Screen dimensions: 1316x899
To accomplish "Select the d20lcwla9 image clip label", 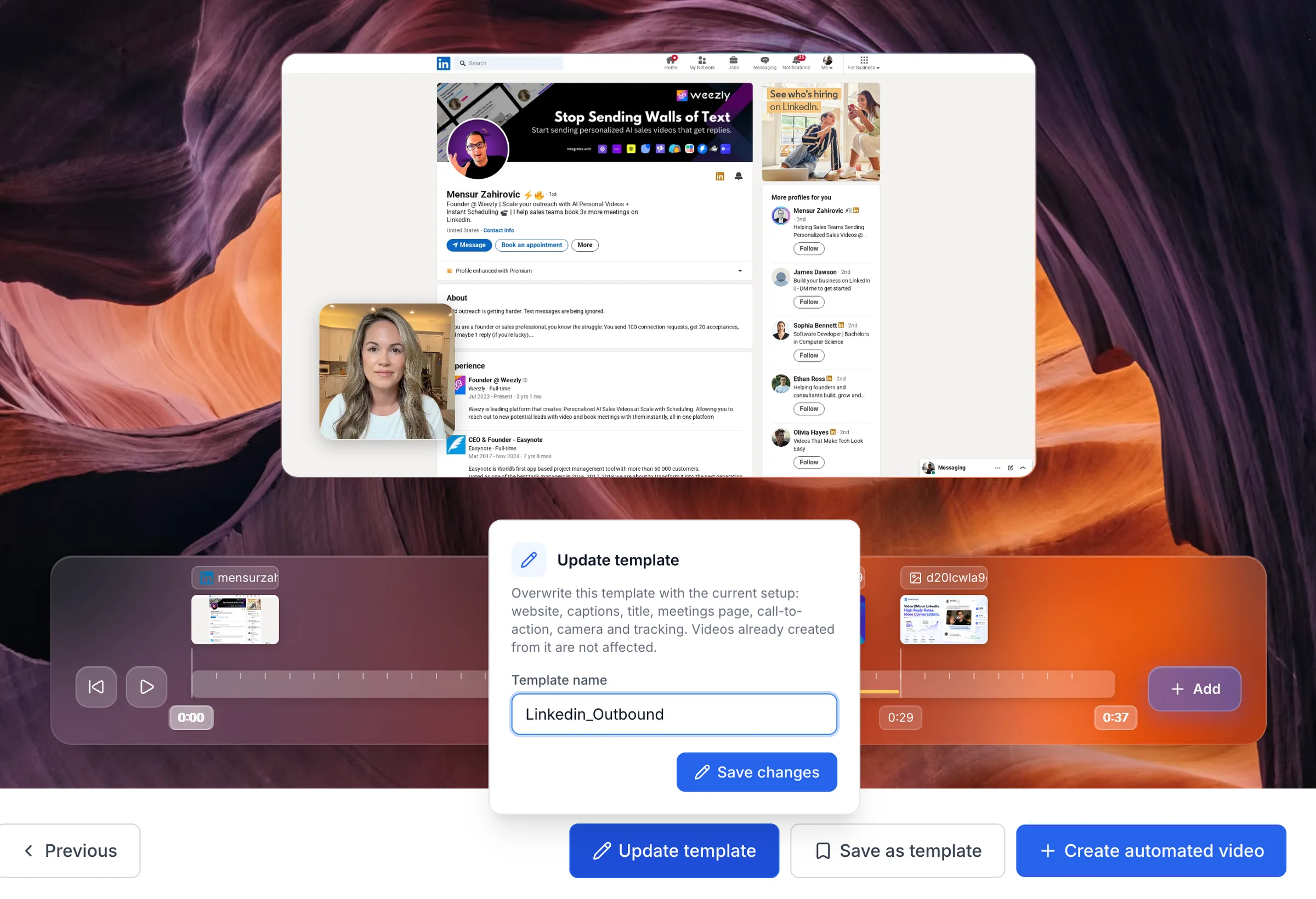I will (944, 577).
